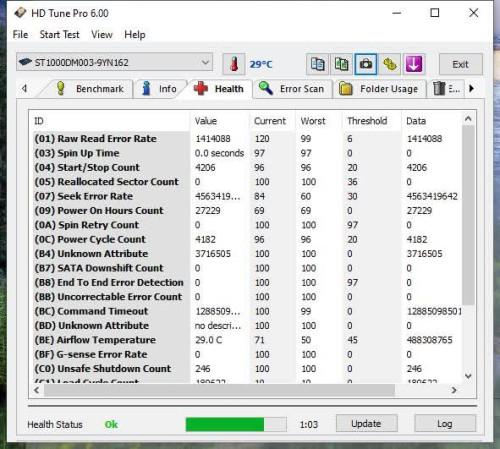The image size is (500, 449).
Task: Click the thermometer temperature icon
Action: coord(234,64)
